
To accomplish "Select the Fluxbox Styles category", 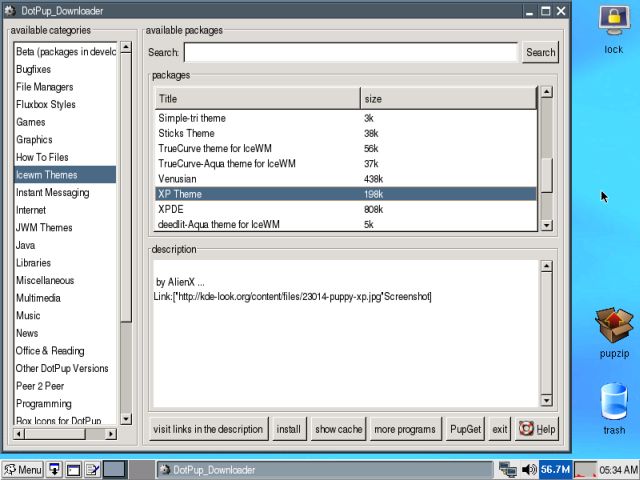I will click(x=65, y=104).
